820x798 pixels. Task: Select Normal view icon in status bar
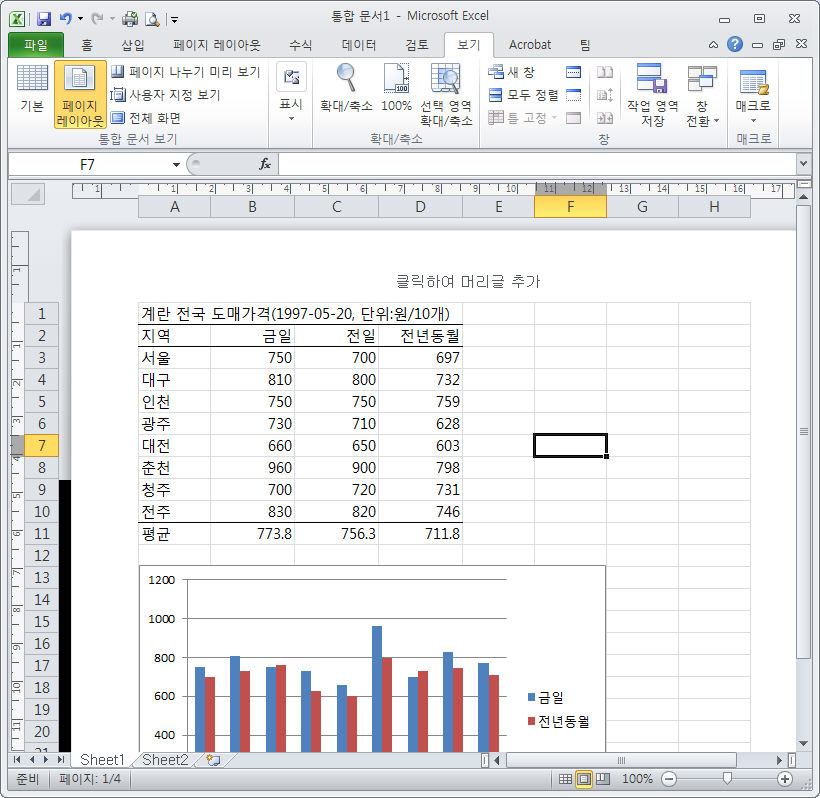pos(565,779)
